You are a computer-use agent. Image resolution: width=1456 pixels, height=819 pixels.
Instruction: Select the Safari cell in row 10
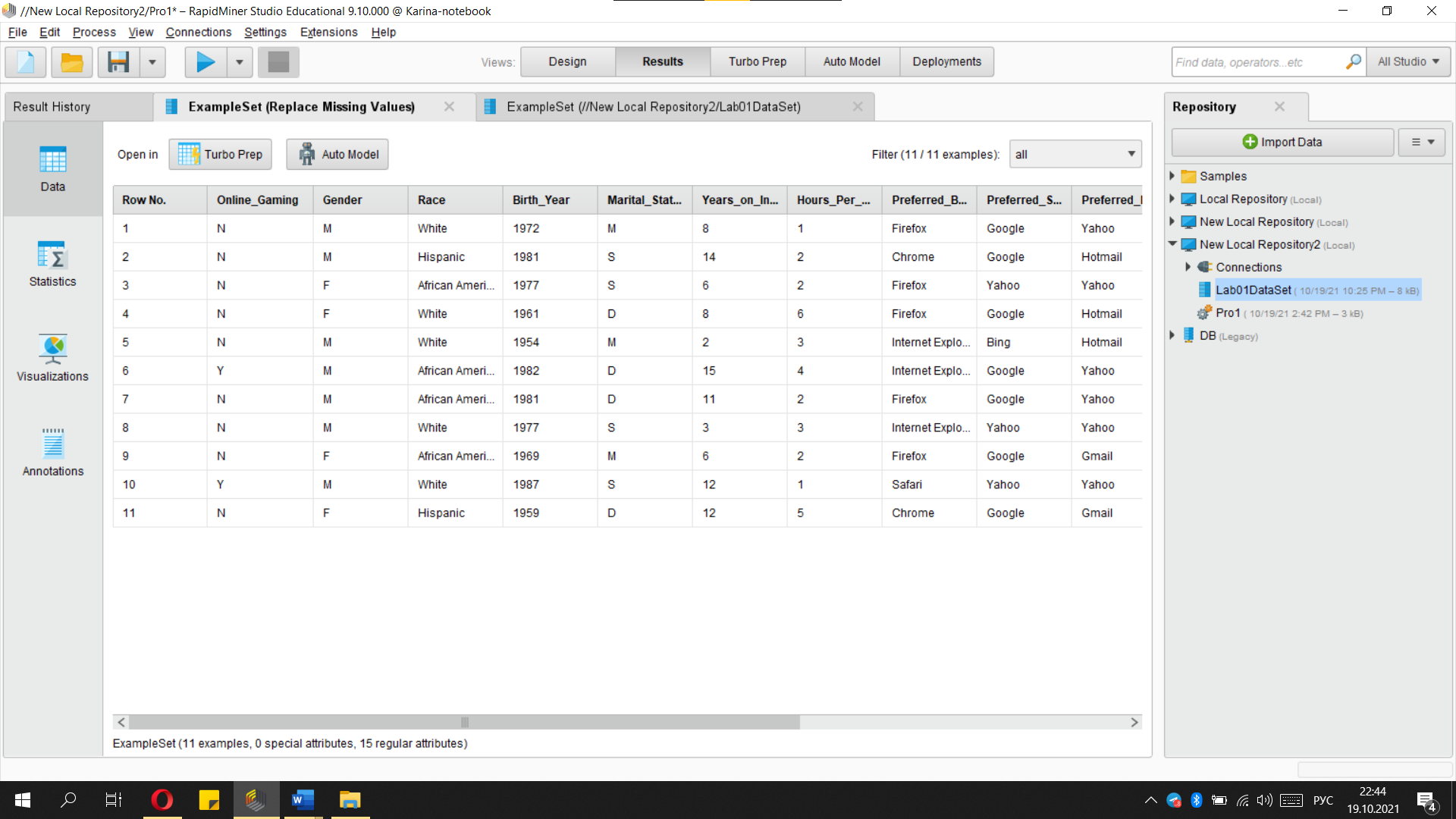tap(929, 485)
